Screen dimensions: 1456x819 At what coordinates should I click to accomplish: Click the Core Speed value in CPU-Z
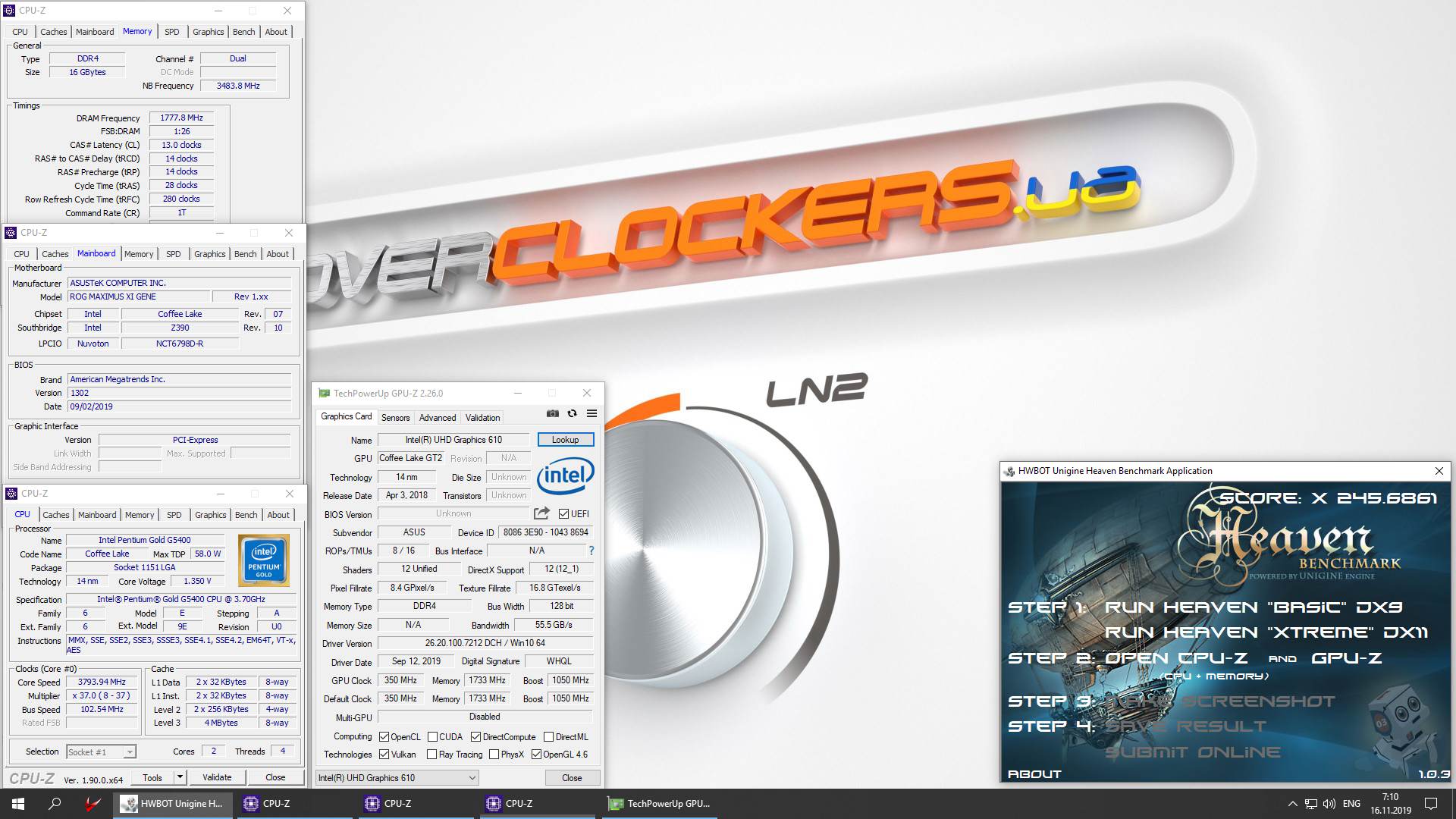(102, 682)
